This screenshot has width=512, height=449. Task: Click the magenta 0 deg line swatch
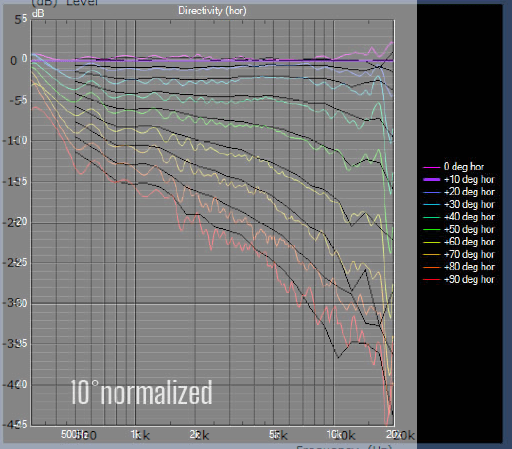point(432,167)
